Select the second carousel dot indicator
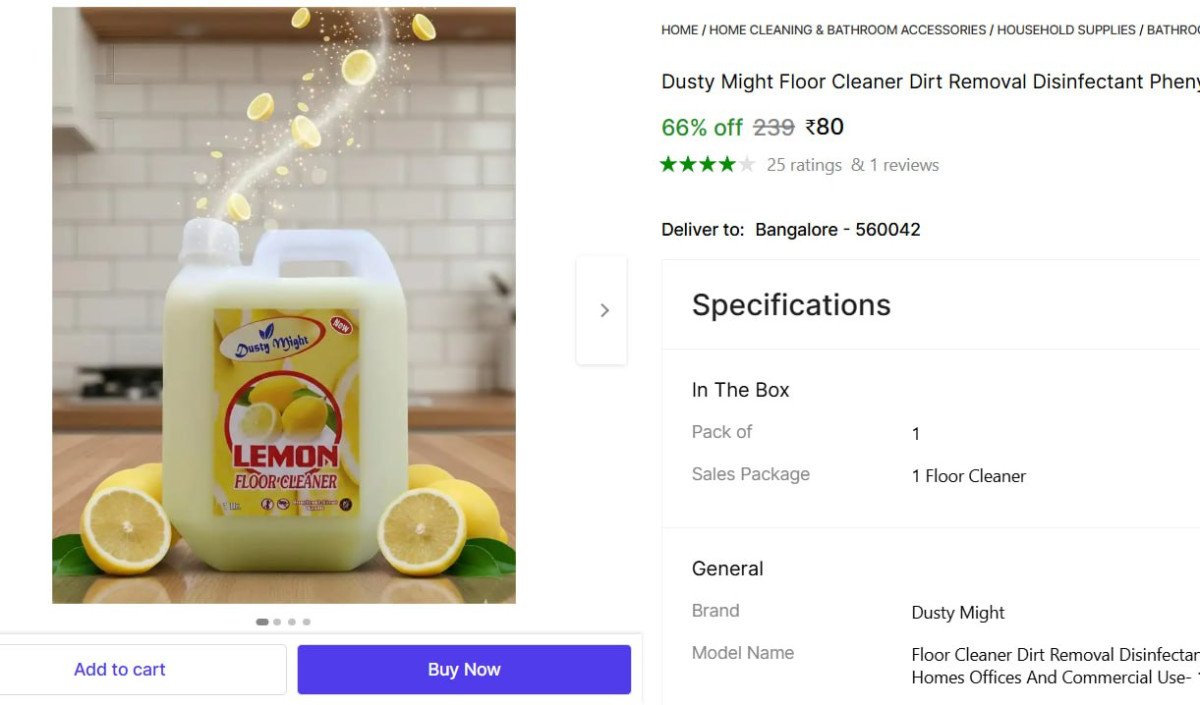The image size is (1200, 705). 277,622
